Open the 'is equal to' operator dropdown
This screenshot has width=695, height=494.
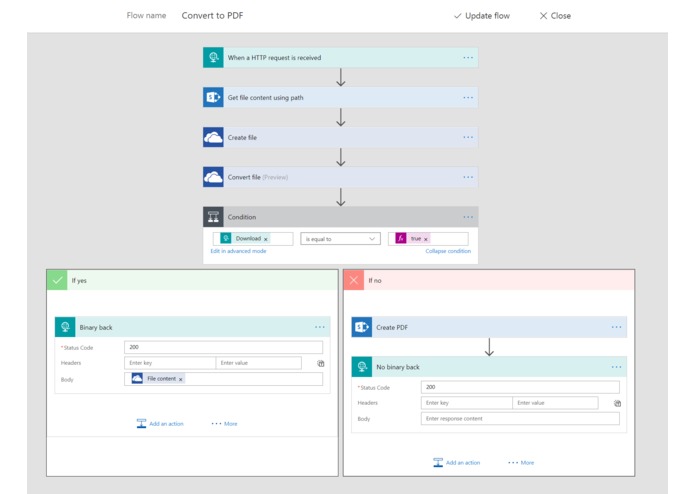(x=340, y=239)
